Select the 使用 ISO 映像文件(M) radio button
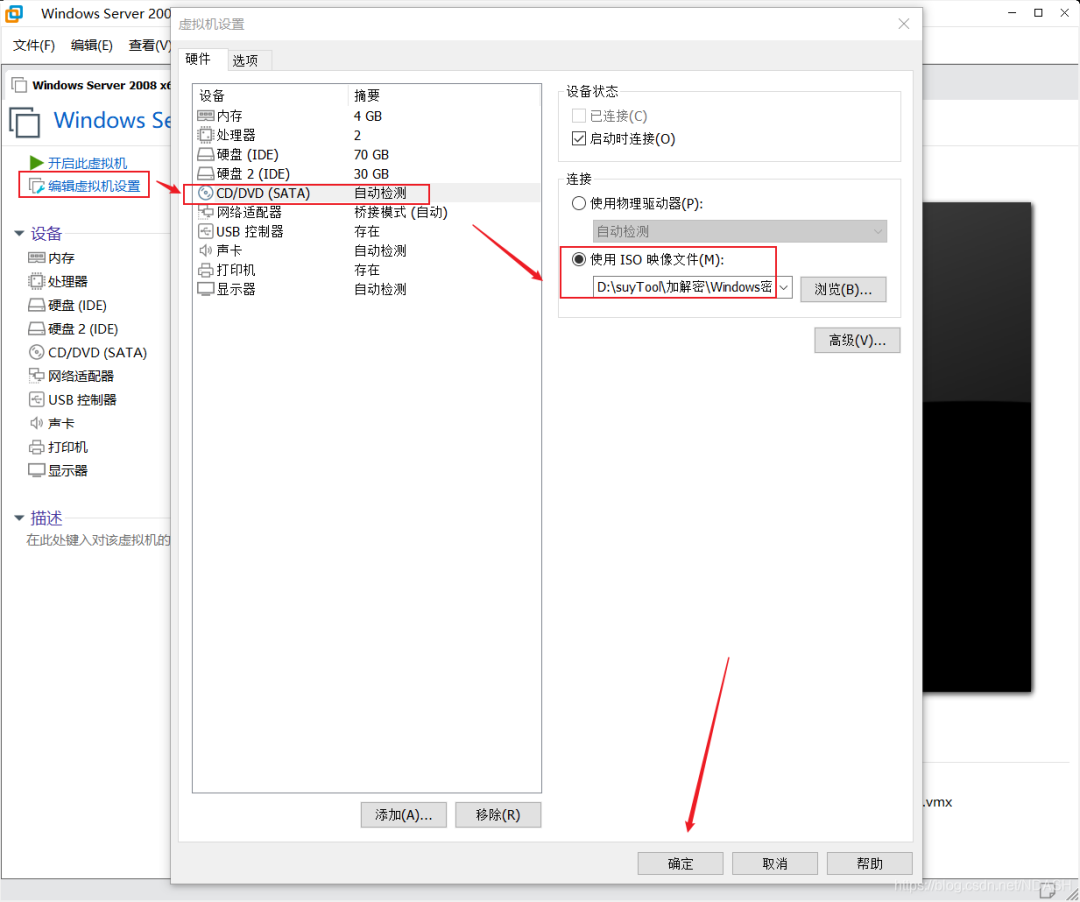 [579, 259]
